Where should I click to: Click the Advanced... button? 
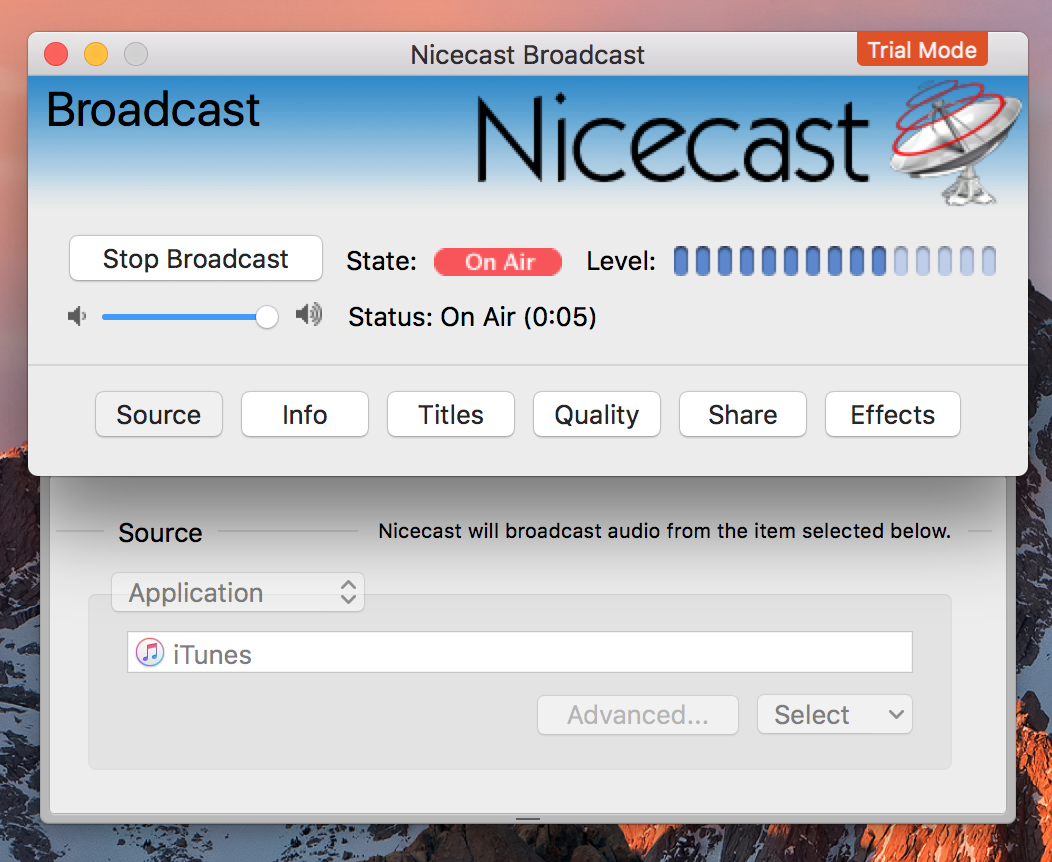637,714
